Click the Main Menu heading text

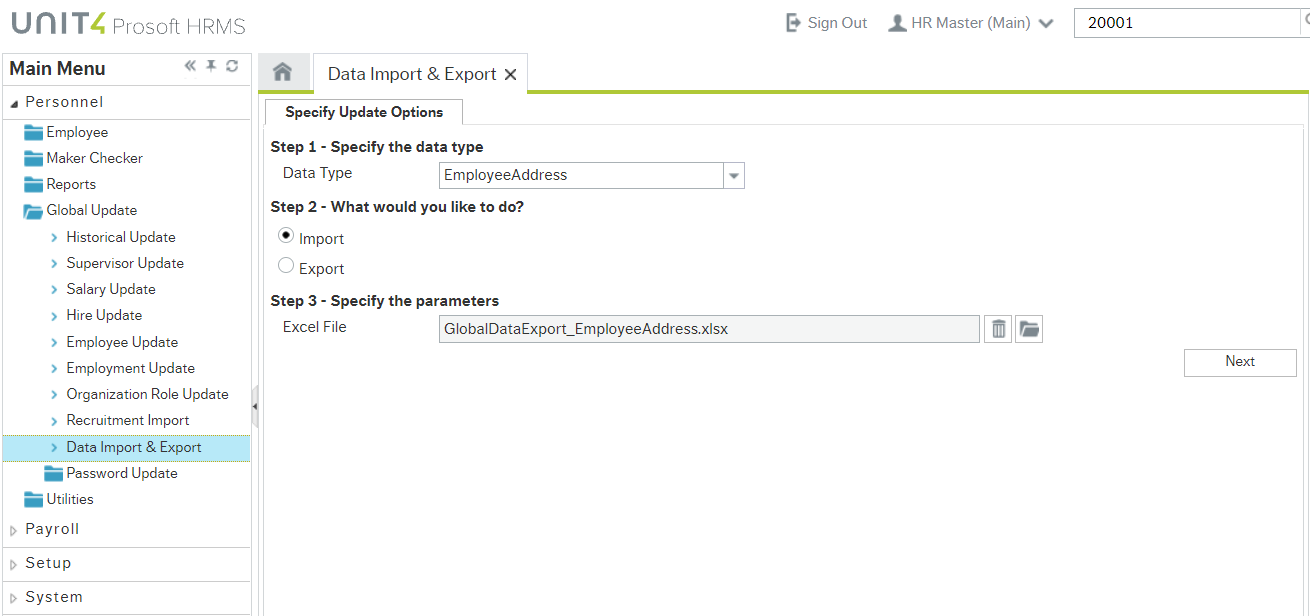pos(57,69)
